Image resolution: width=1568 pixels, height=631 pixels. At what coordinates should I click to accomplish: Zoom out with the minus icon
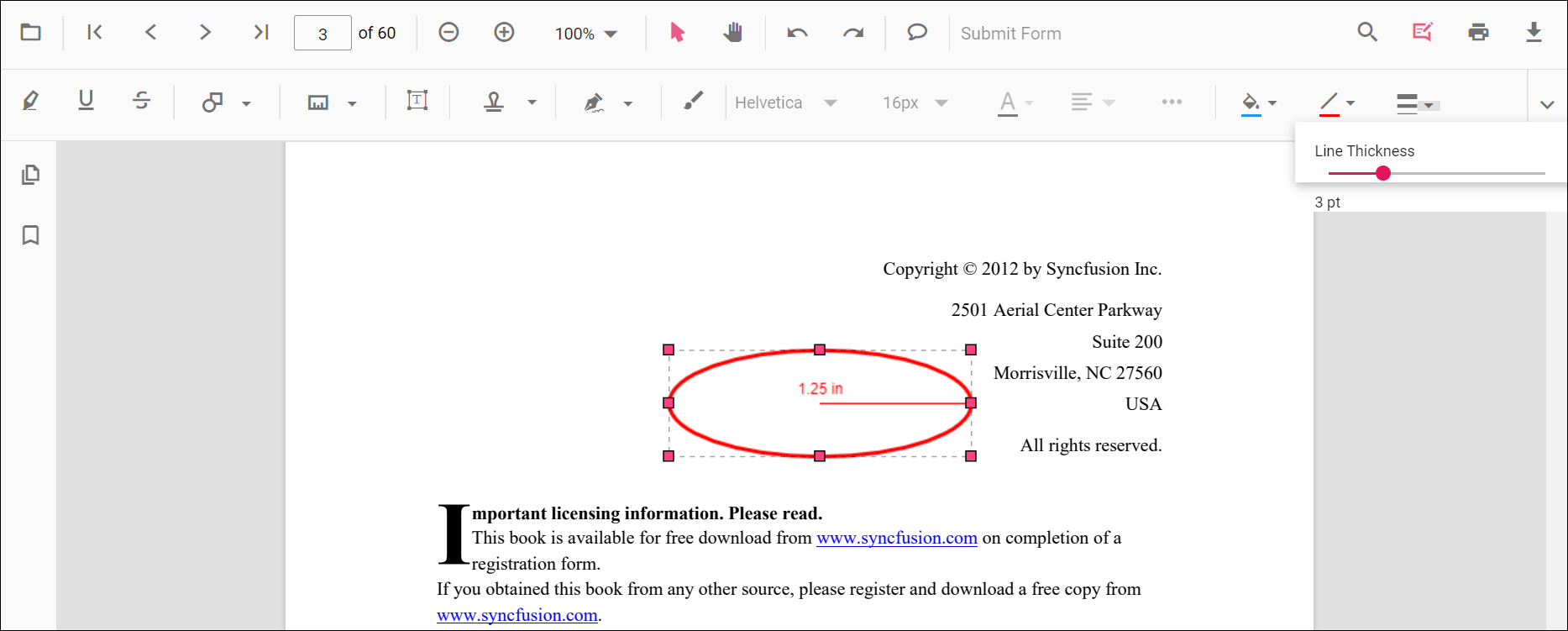tap(448, 33)
